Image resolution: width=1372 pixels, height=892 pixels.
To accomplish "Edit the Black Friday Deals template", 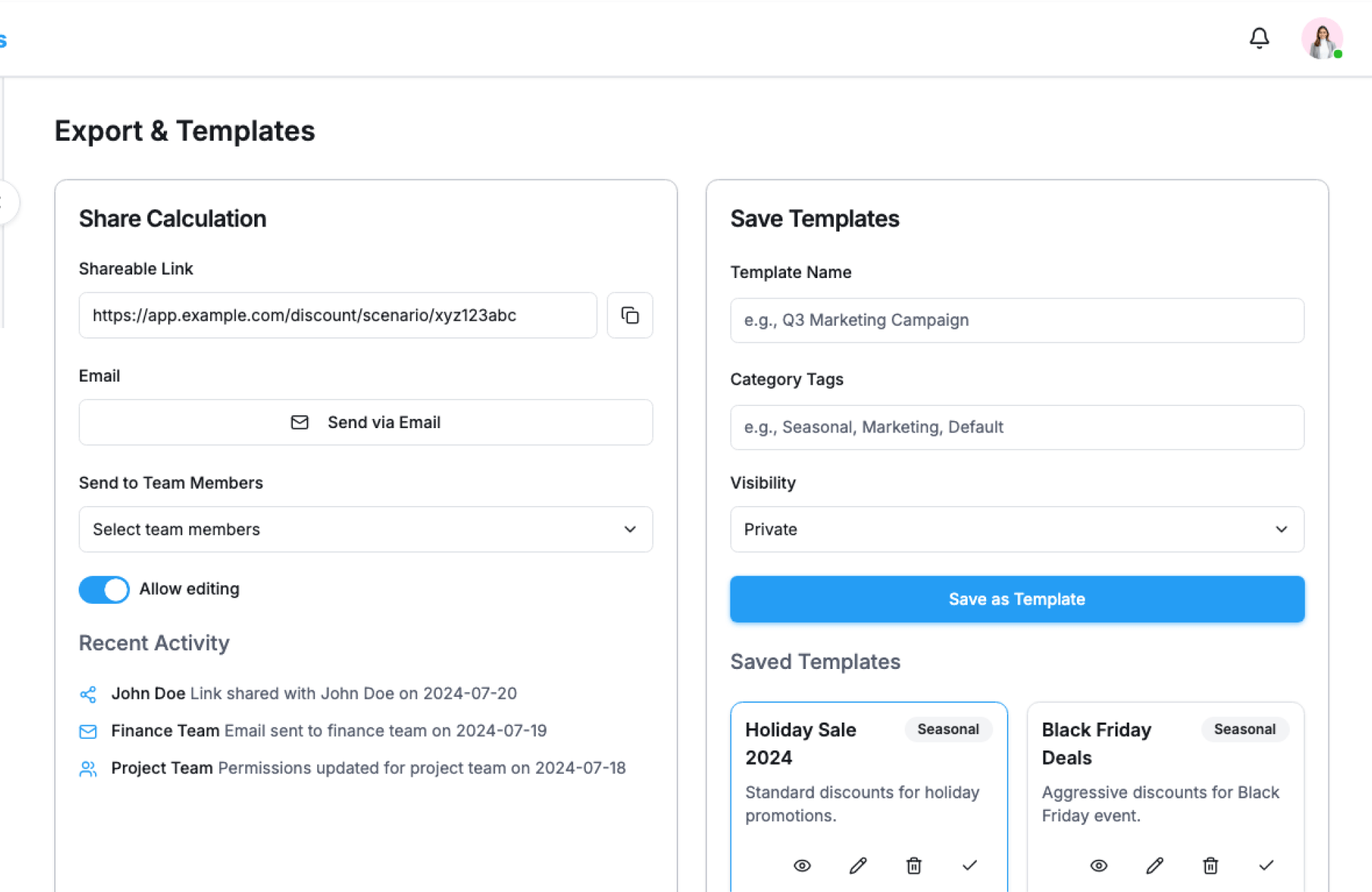I will [1155, 866].
